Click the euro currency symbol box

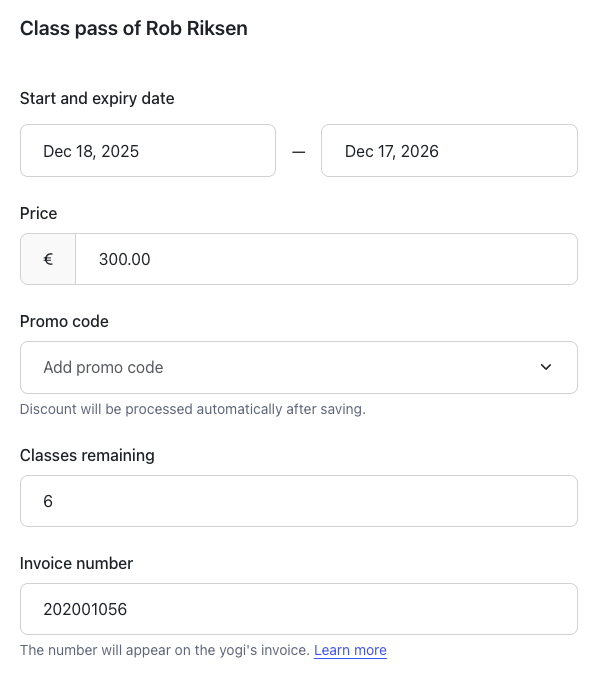(x=48, y=259)
